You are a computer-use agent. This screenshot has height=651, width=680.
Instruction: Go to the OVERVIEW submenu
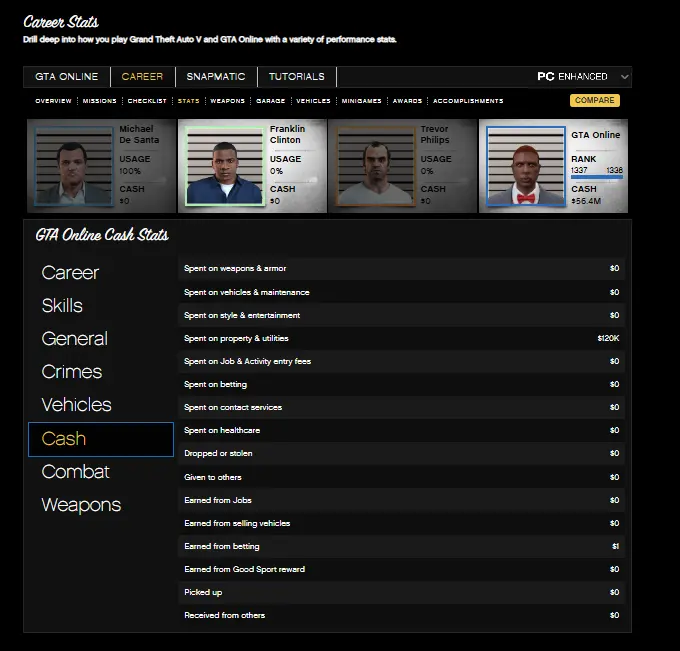pyautogui.click(x=53, y=101)
